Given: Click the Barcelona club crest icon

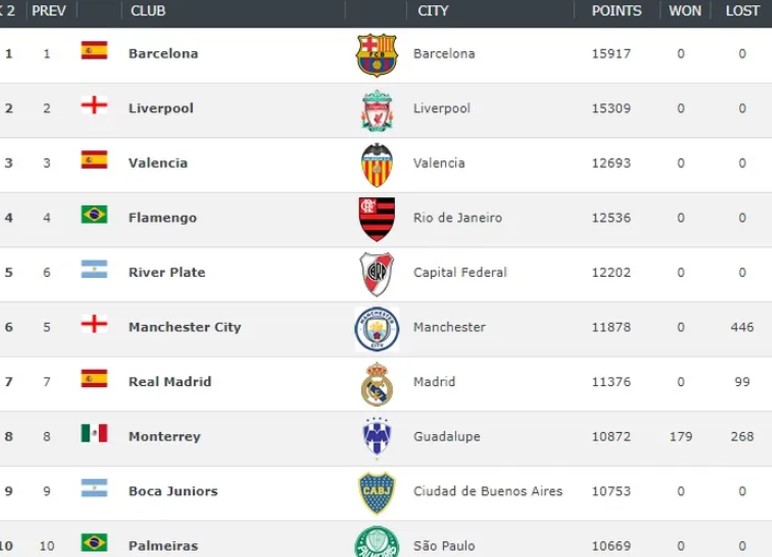Looking at the screenshot, I should pyautogui.click(x=377, y=55).
